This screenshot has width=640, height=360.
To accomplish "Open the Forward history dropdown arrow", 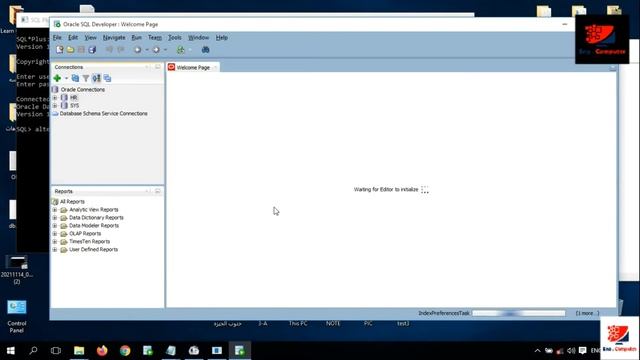I will pos(165,50).
